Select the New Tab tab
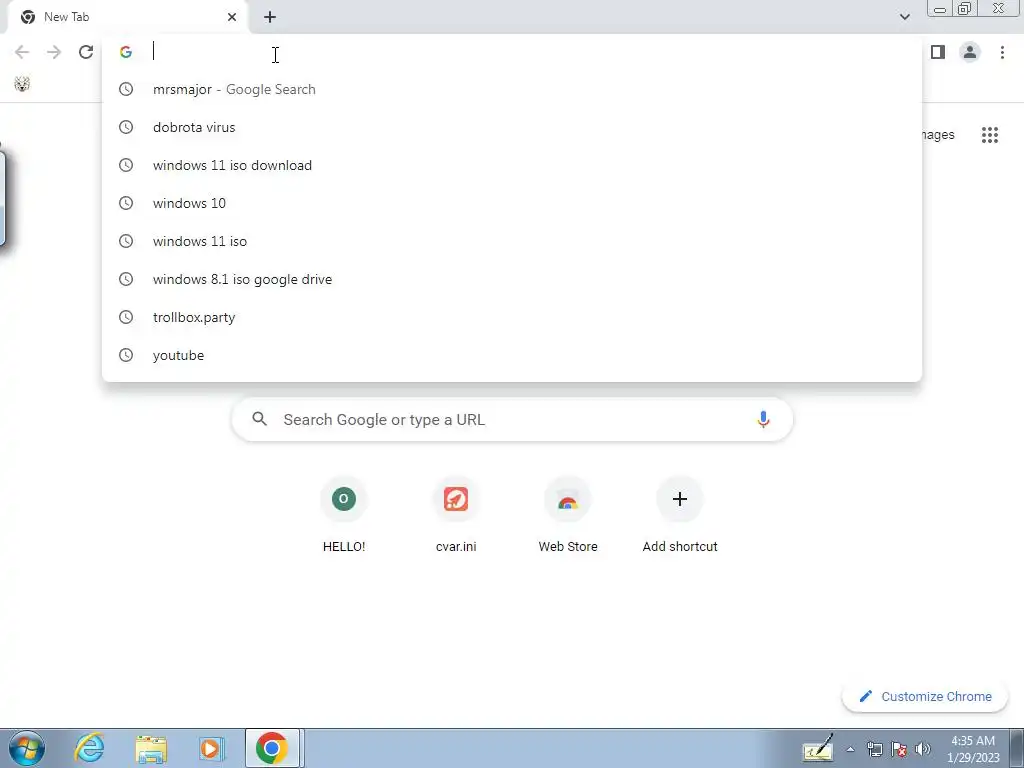This screenshot has width=1024, height=768. pos(128,17)
